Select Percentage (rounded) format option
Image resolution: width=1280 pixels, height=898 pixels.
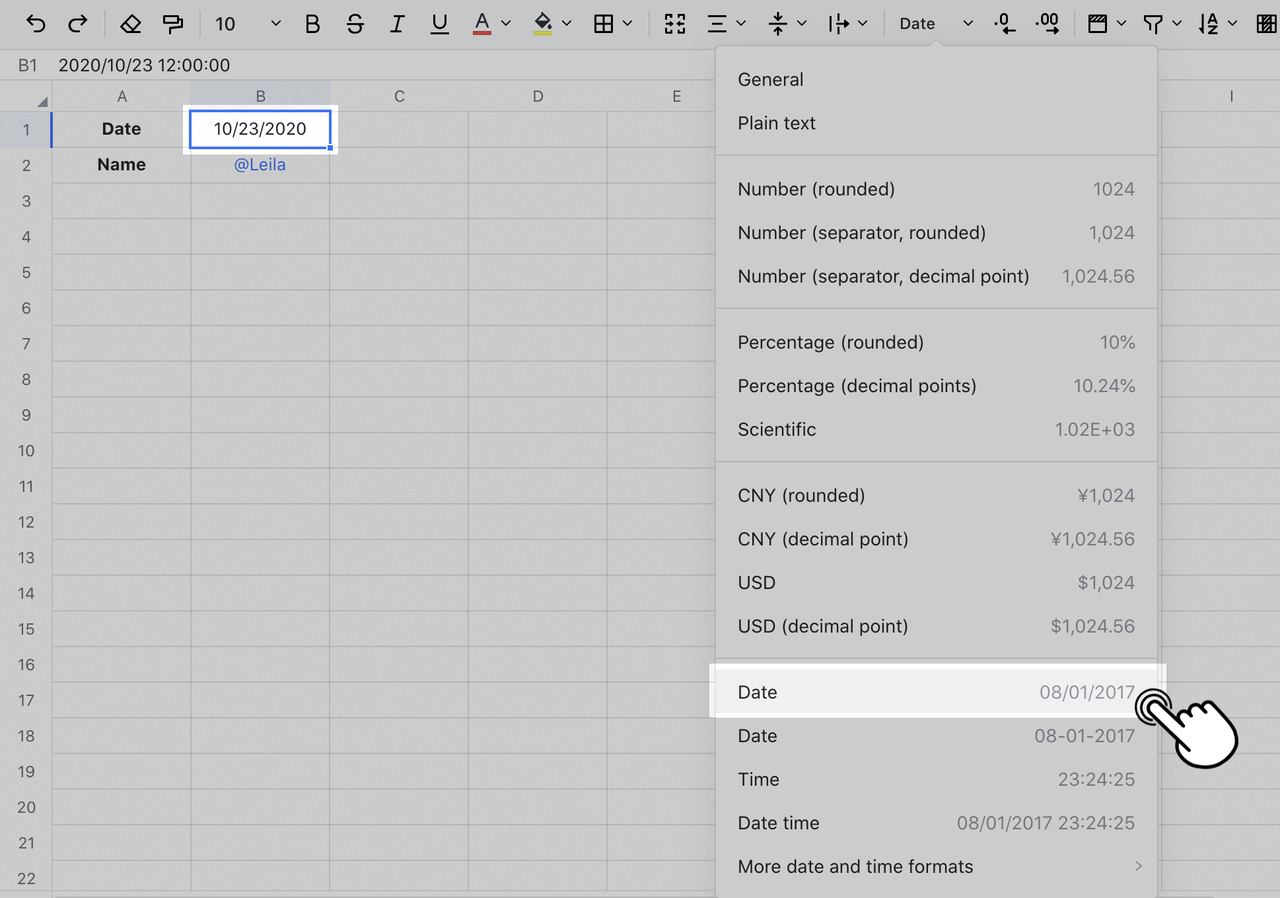coord(831,342)
